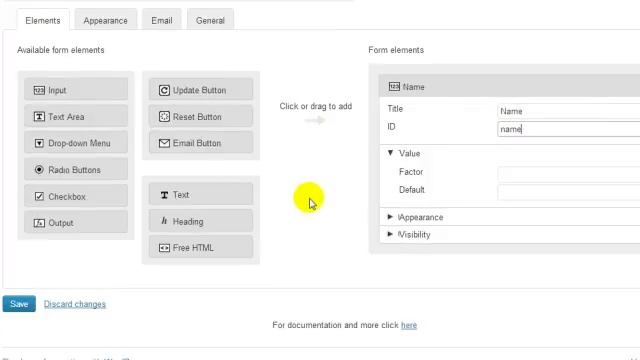Viewport: 640px width, 360px height.
Task: Add a Free HTML element by its label
Action: [193, 248]
